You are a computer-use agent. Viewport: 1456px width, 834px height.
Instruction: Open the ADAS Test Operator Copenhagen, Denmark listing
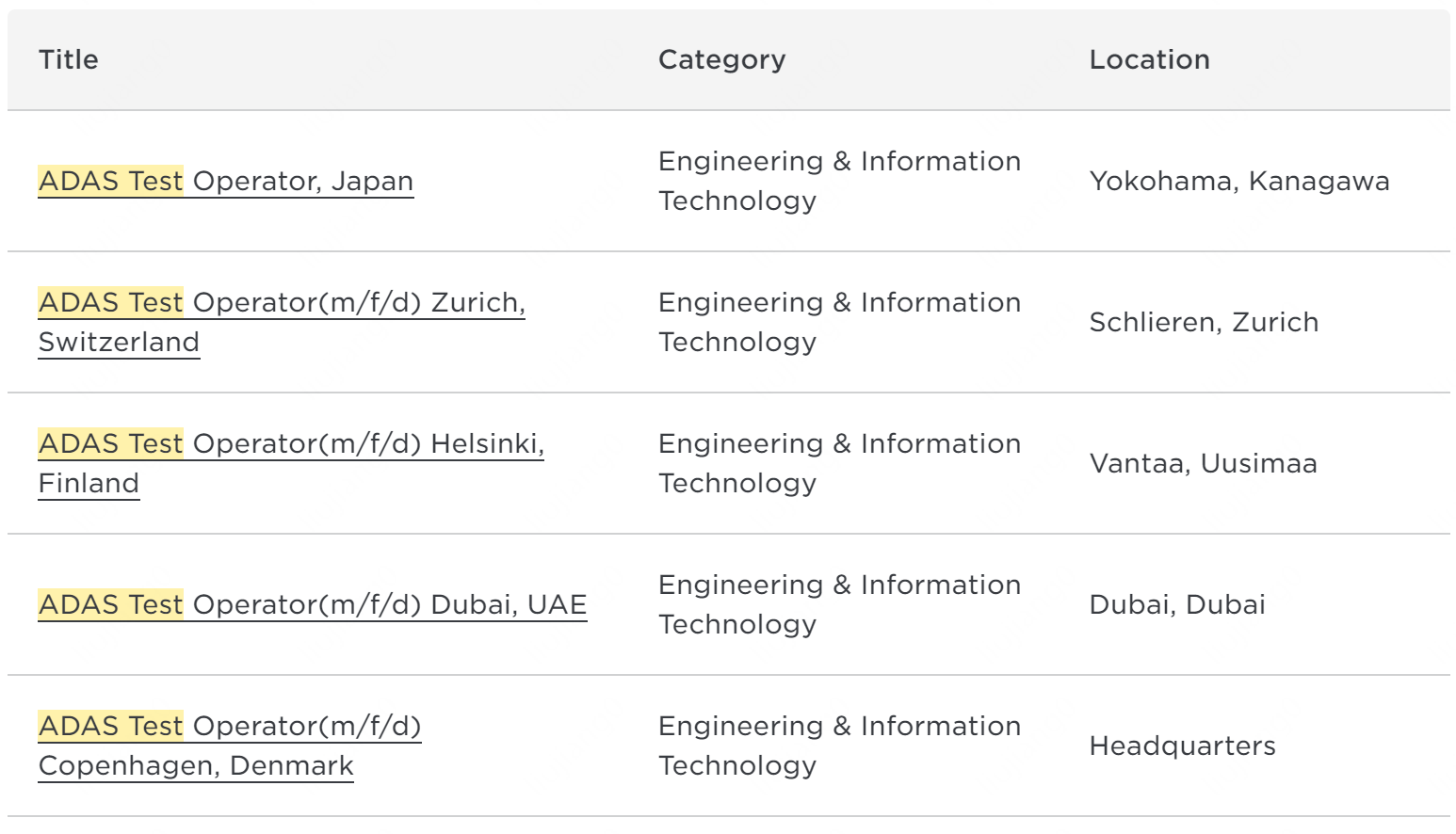click(230, 746)
